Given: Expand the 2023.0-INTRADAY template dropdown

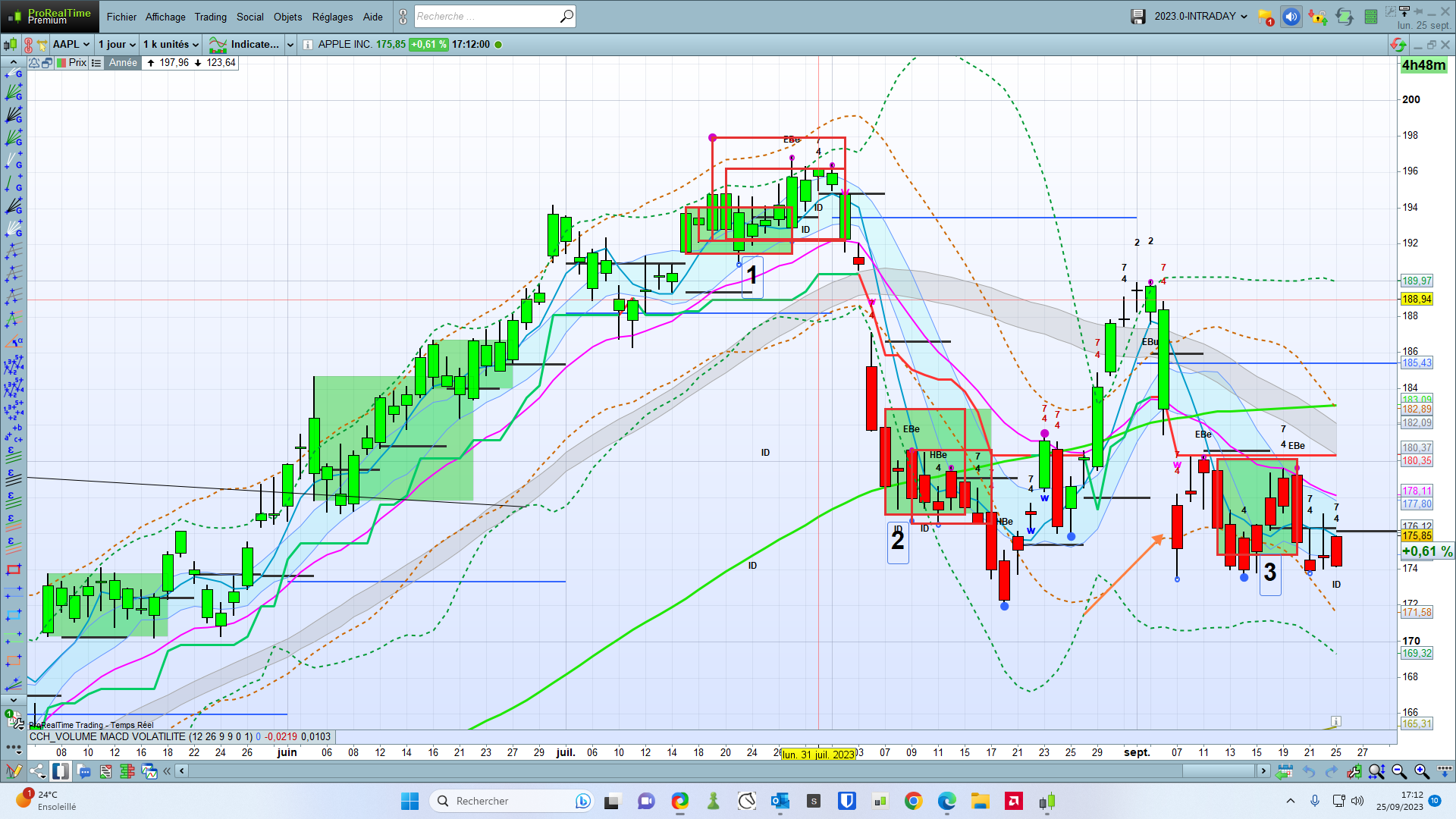Looking at the screenshot, I should pos(1200,16).
